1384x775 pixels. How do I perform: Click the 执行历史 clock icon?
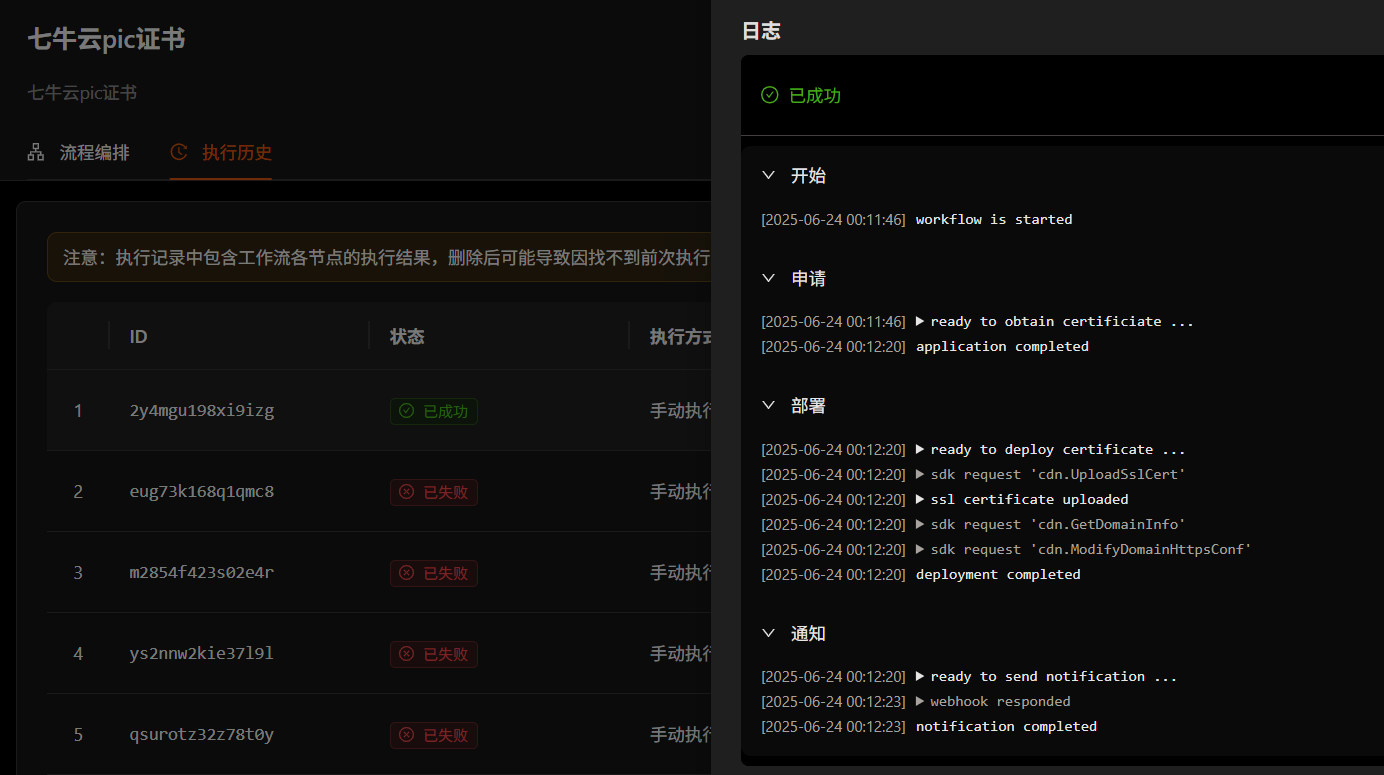(x=179, y=153)
